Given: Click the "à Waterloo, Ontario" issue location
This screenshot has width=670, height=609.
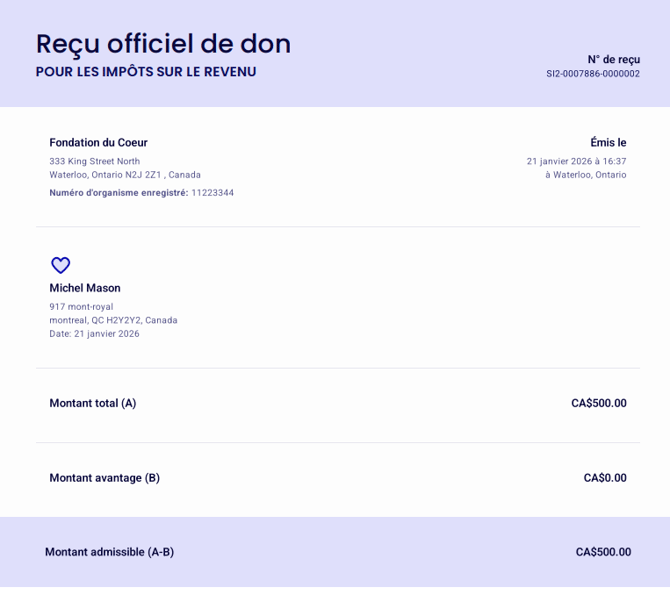Looking at the screenshot, I should coord(585,175).
